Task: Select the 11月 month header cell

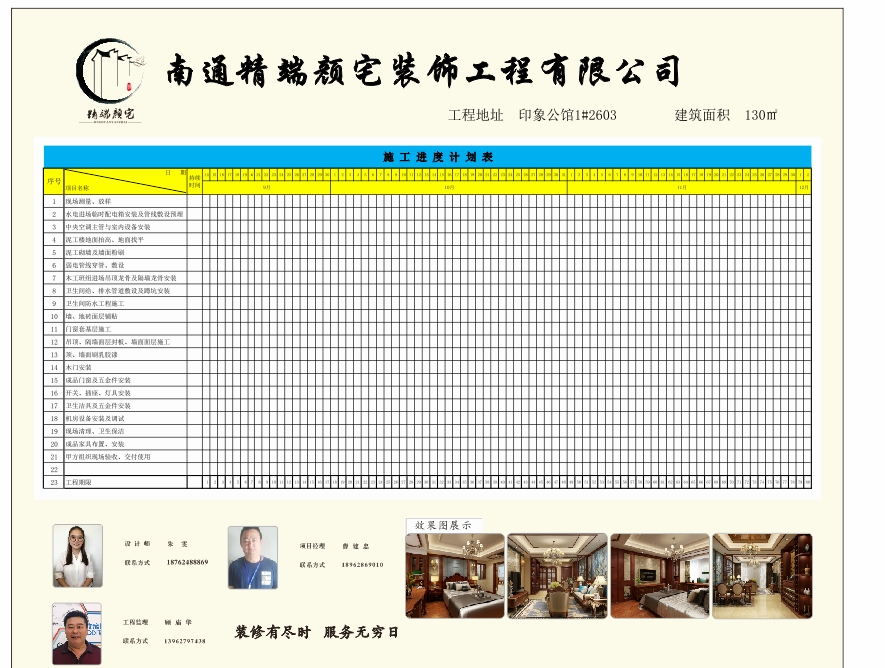Action: coord(681,187)
